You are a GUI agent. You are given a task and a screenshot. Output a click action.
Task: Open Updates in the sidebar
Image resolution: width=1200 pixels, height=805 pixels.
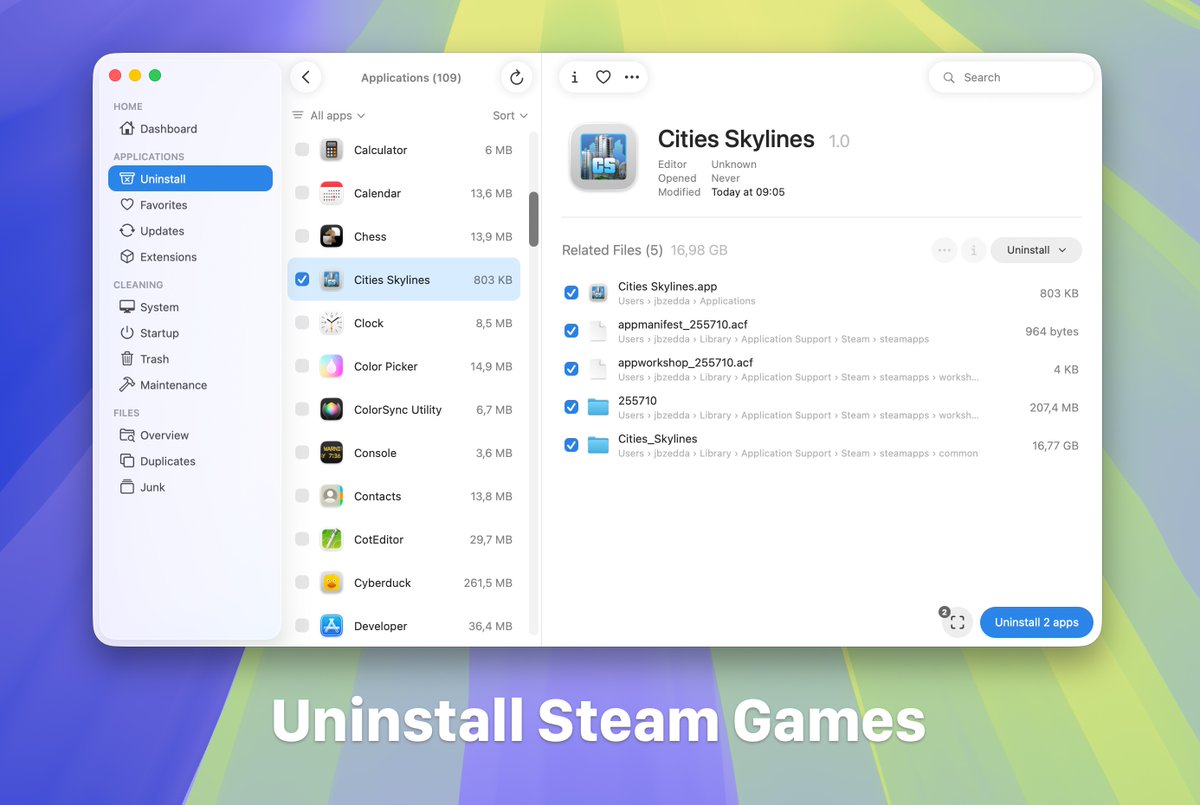(x=190, y=231)
